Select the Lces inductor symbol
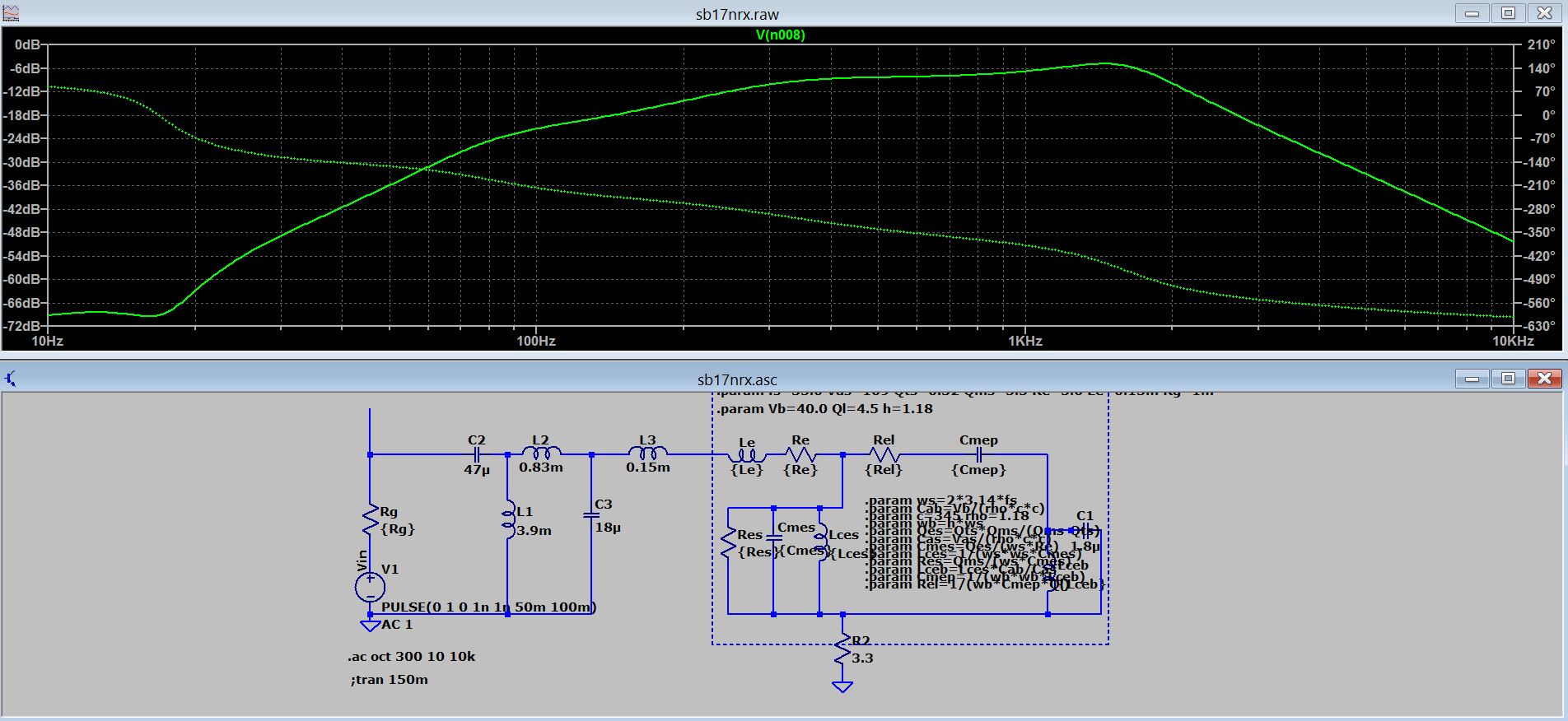This screenshot has height=721, width=1568. coord(820,542)
